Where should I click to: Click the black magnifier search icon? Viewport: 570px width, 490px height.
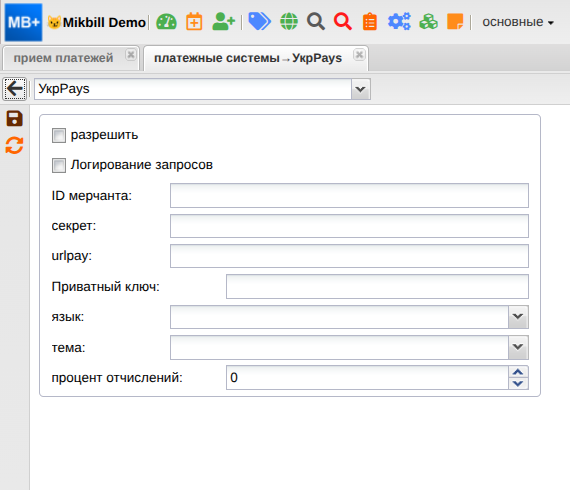coord(316,22)
